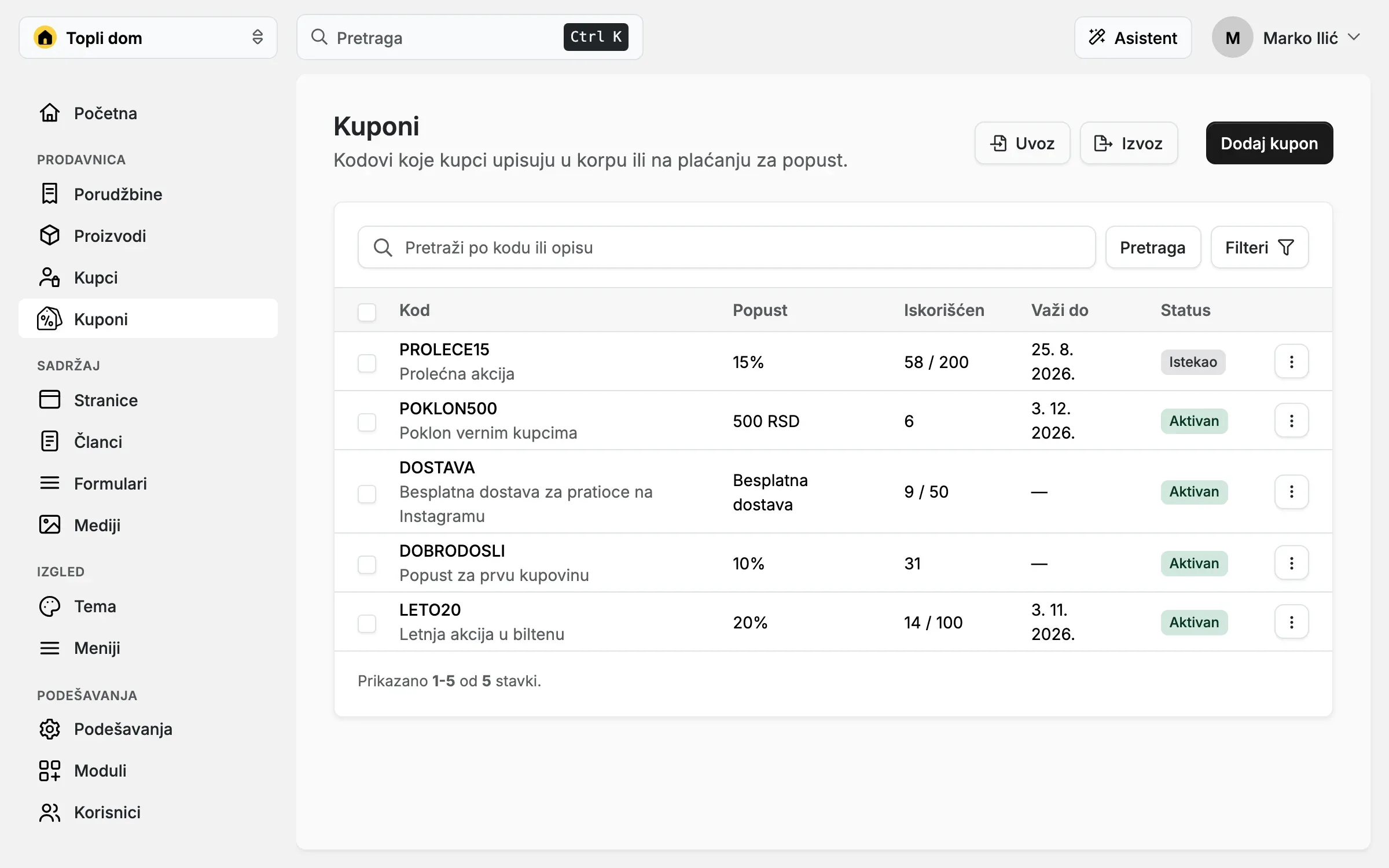The height and width of the screenshot is (868, 1389).
Task: Tick the LETO20 row checkbox
Action: tap(367, 623)
